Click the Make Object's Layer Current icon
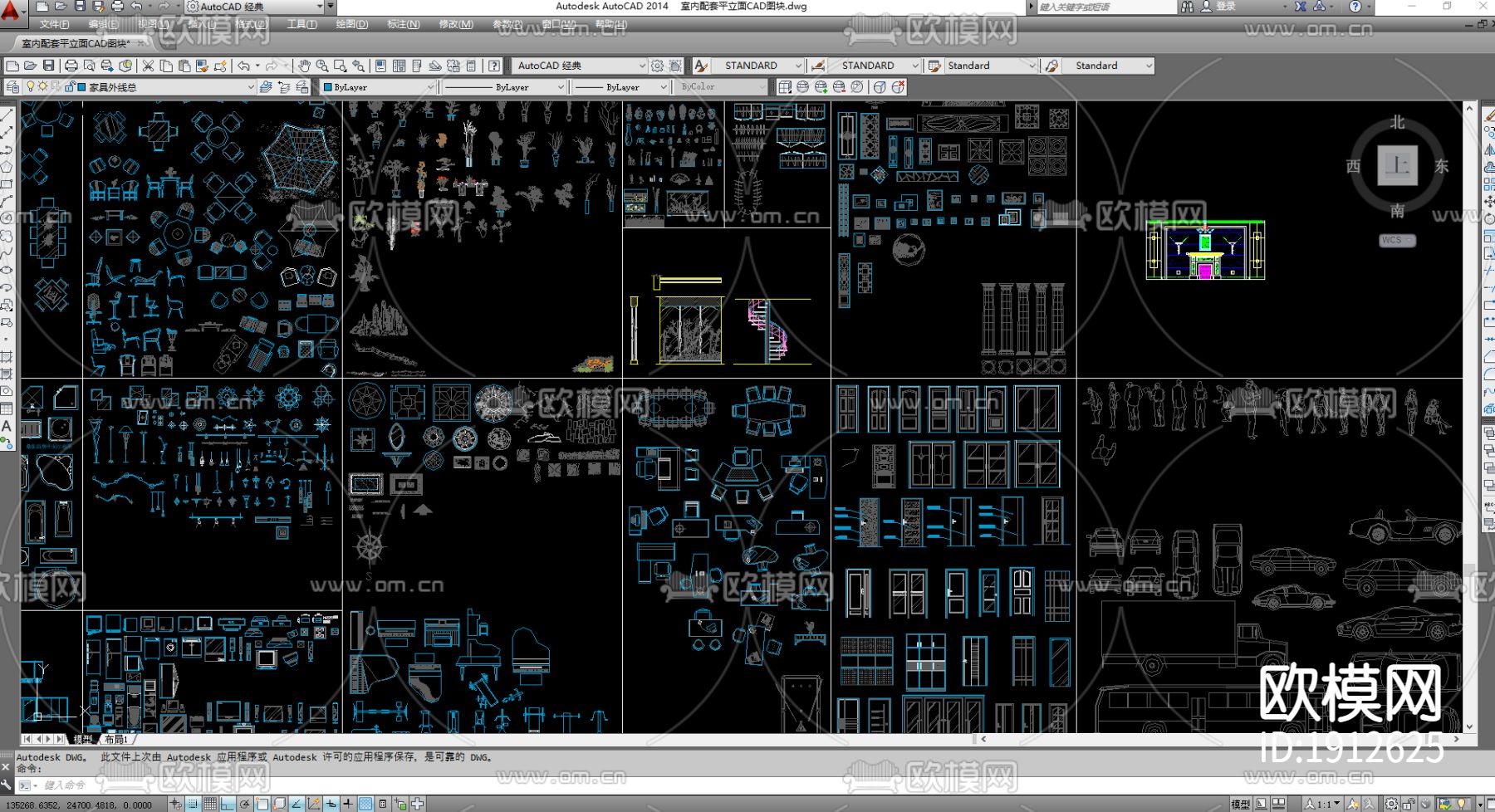The image size is (1495, 812). click(x=266, y=87)
